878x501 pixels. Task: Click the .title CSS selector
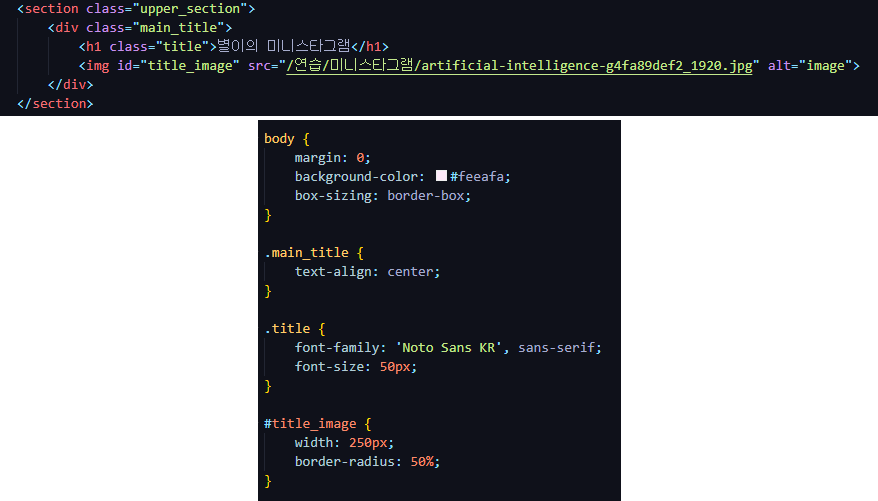(287, 329)
